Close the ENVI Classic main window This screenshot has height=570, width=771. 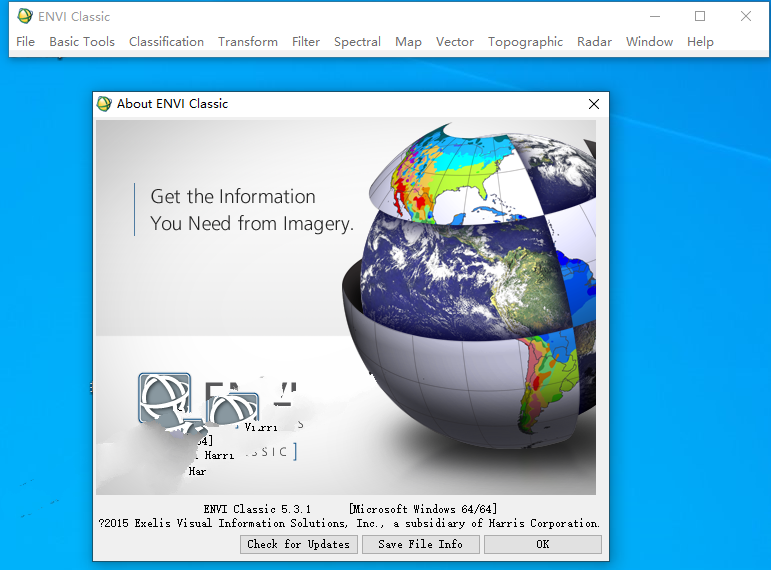(x=745, y=16)
